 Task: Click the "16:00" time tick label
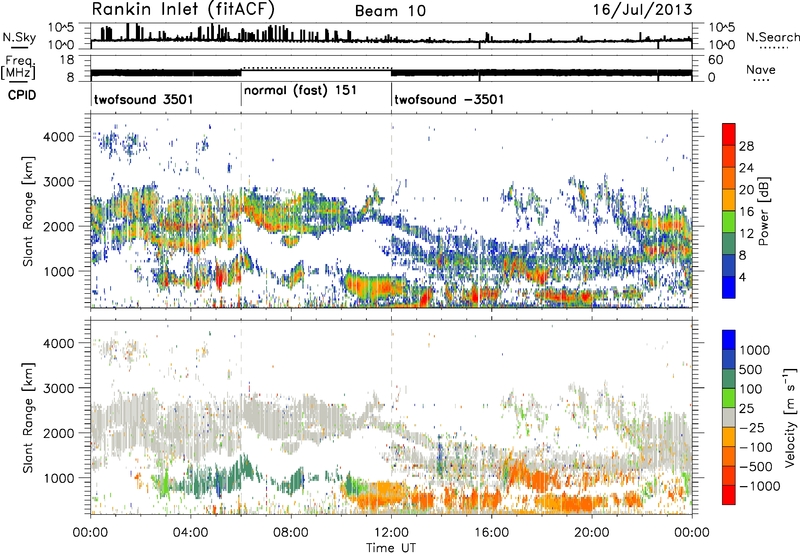[x=491, y=533]
